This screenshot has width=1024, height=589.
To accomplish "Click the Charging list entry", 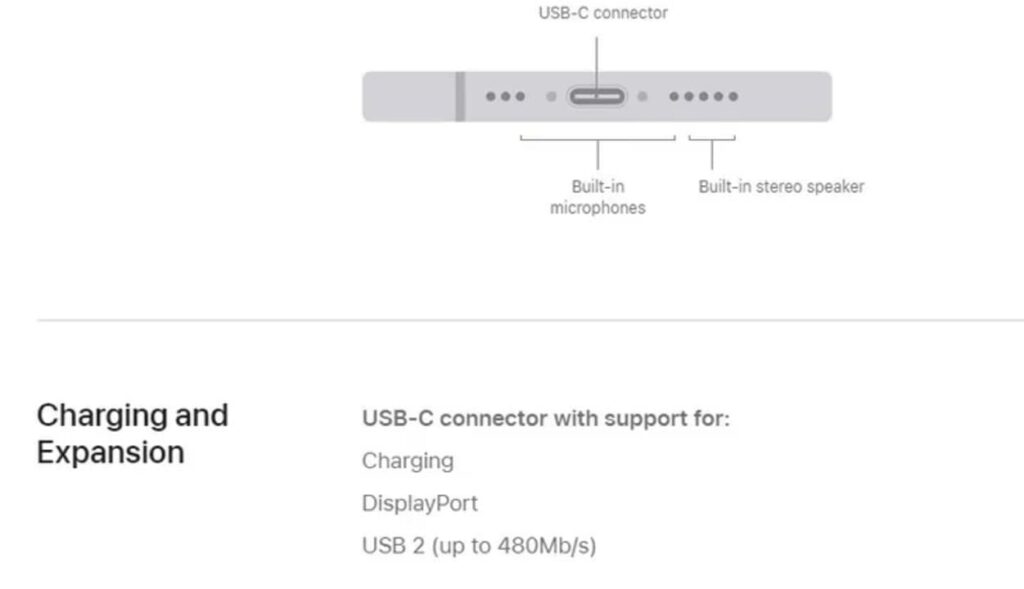I will pyautogui.click(x=407, y=461).
